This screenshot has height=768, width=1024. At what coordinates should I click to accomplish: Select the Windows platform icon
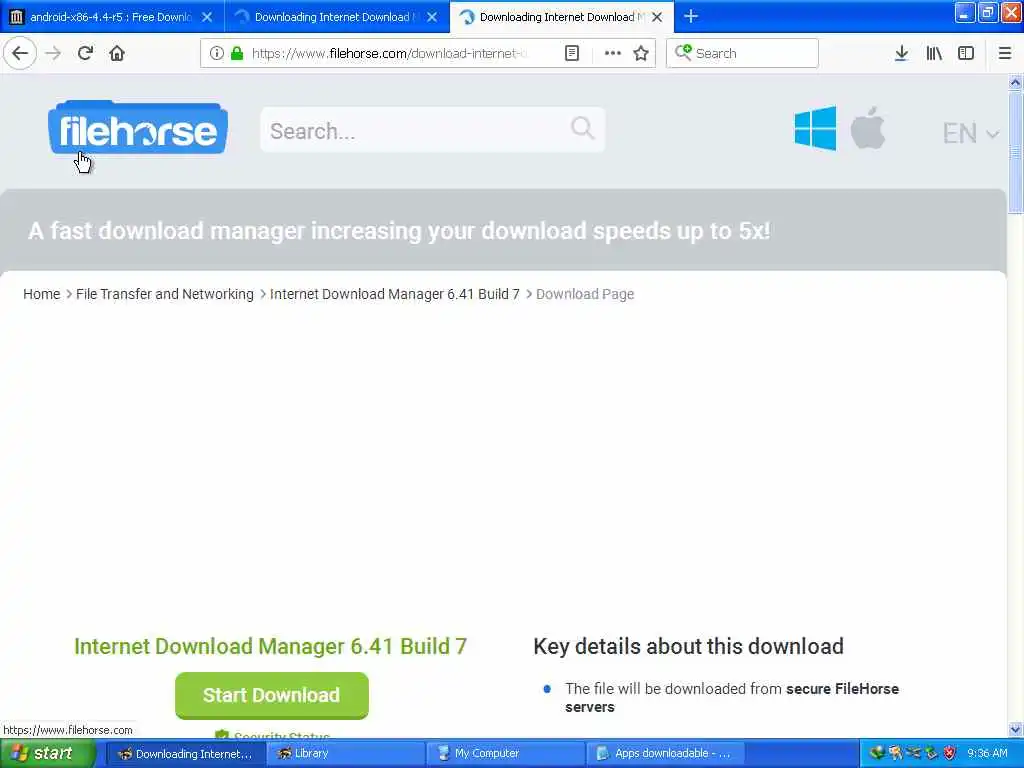tap(815, 129)
